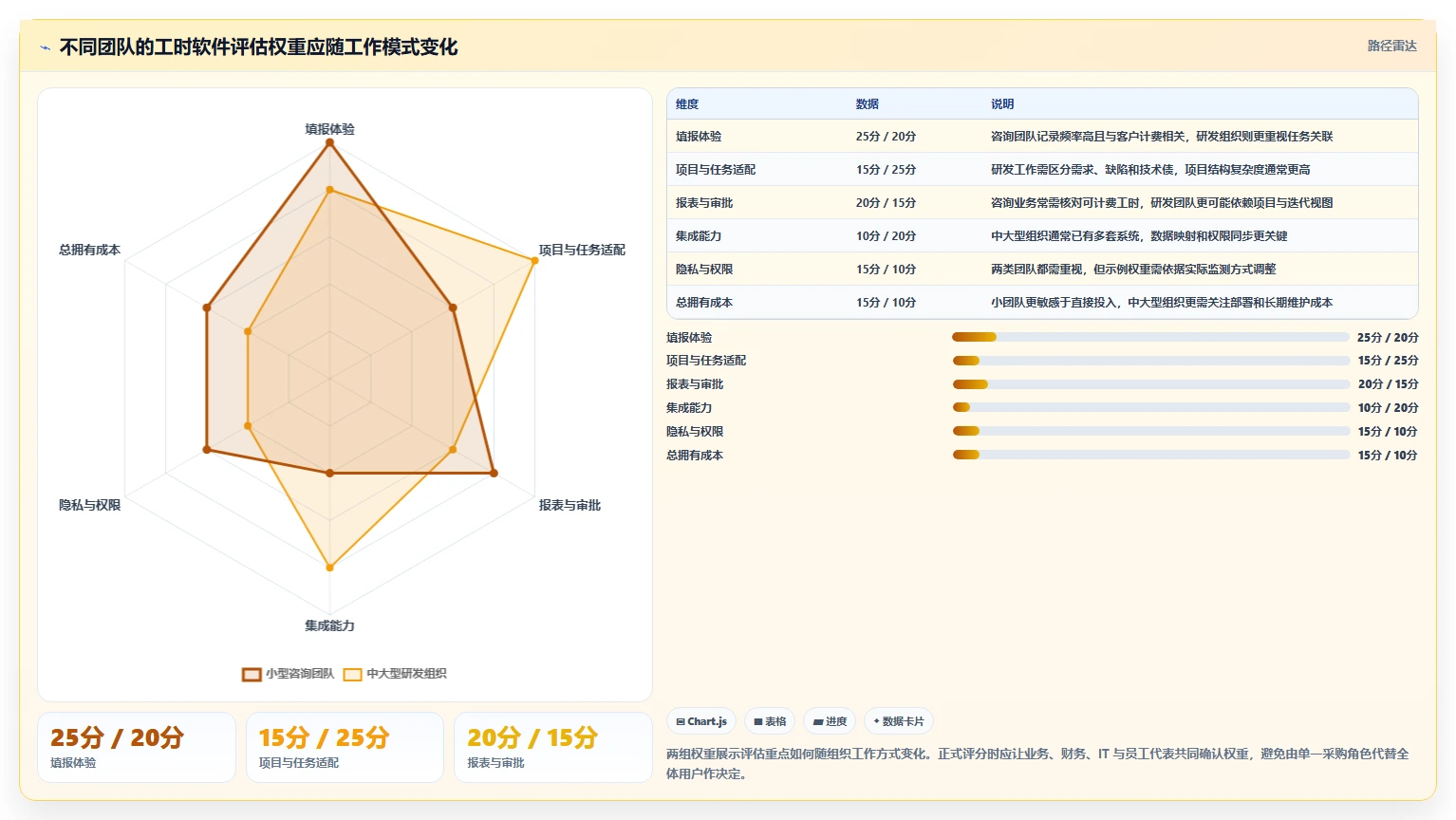
Task: Click the 填报体验 progress bar
Action: tap(1150, 337)
